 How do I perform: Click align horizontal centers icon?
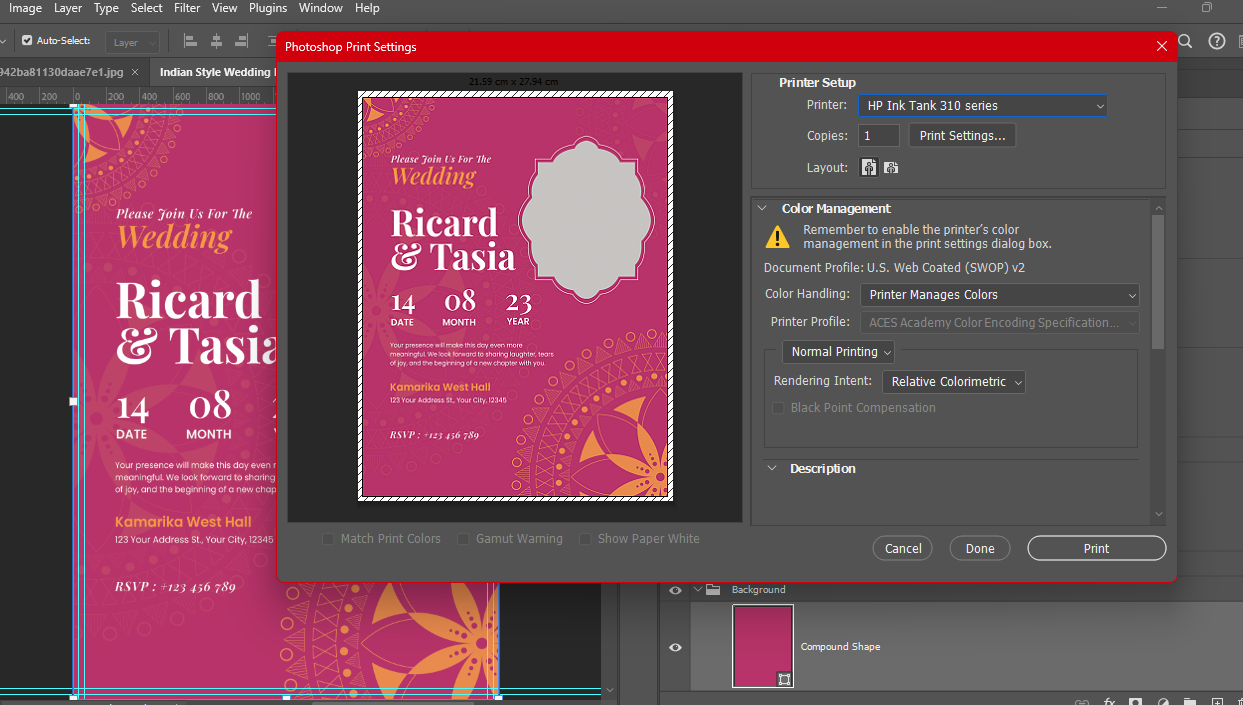tap(216, 41)
